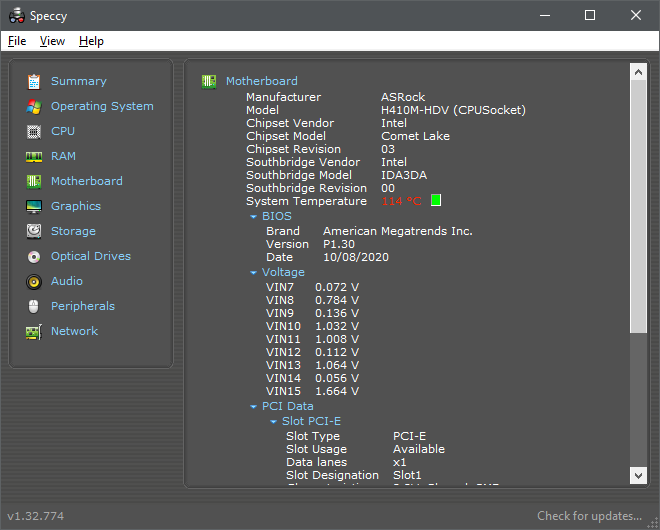Image resolution: width=660 pixels, height=530 pixels.
Task: Click the ASRock manufacturer value
Action: [403, 97]
